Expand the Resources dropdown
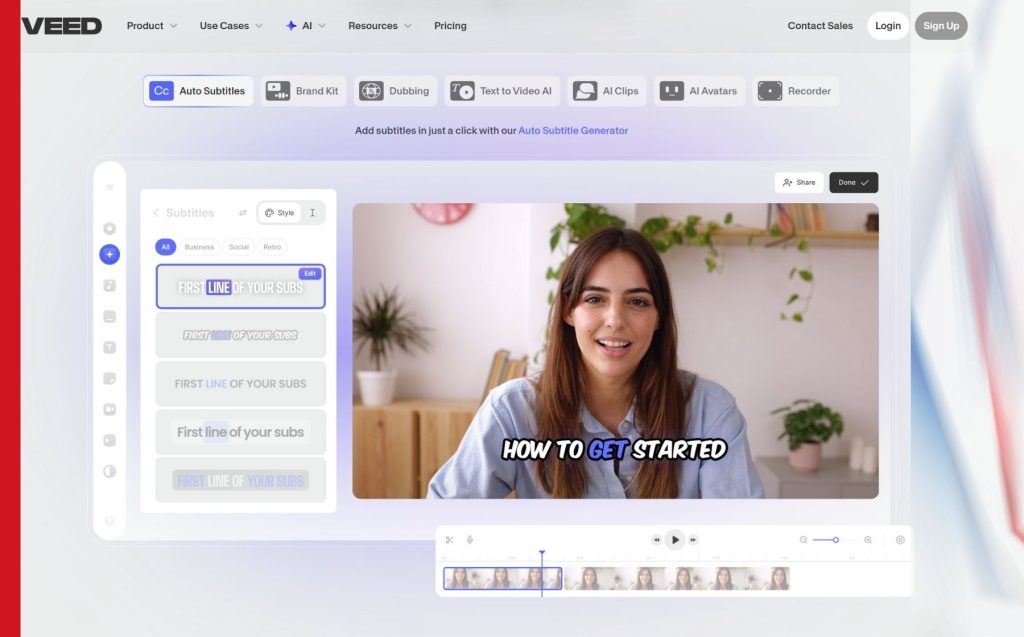This screenshot has height=637, width=1024. [379, 25]
